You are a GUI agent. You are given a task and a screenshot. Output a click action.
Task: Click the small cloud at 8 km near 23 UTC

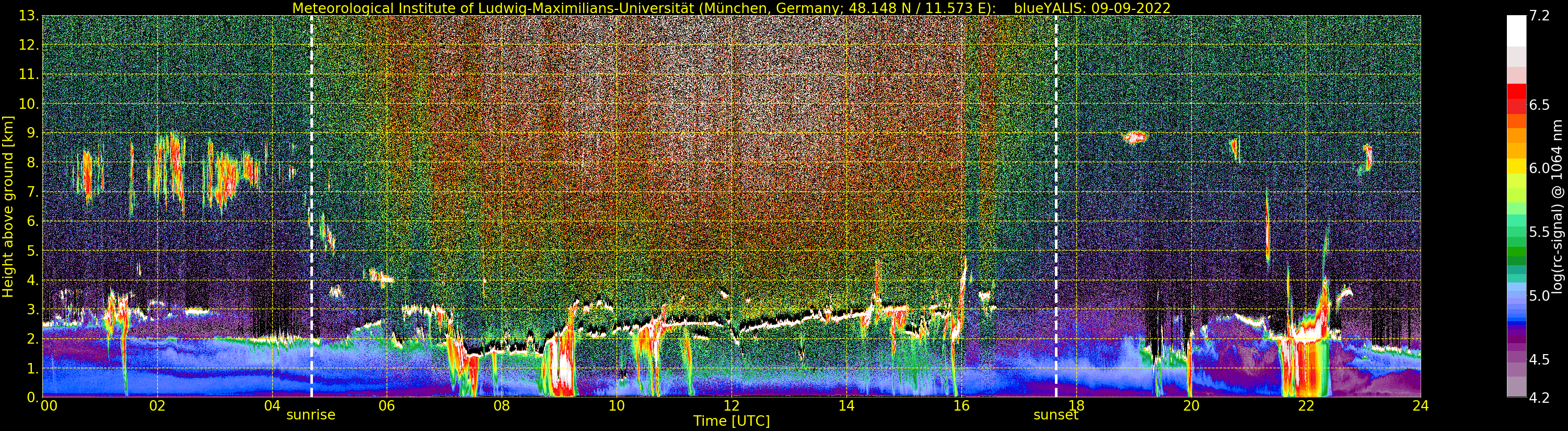[x=1367, y=158]
